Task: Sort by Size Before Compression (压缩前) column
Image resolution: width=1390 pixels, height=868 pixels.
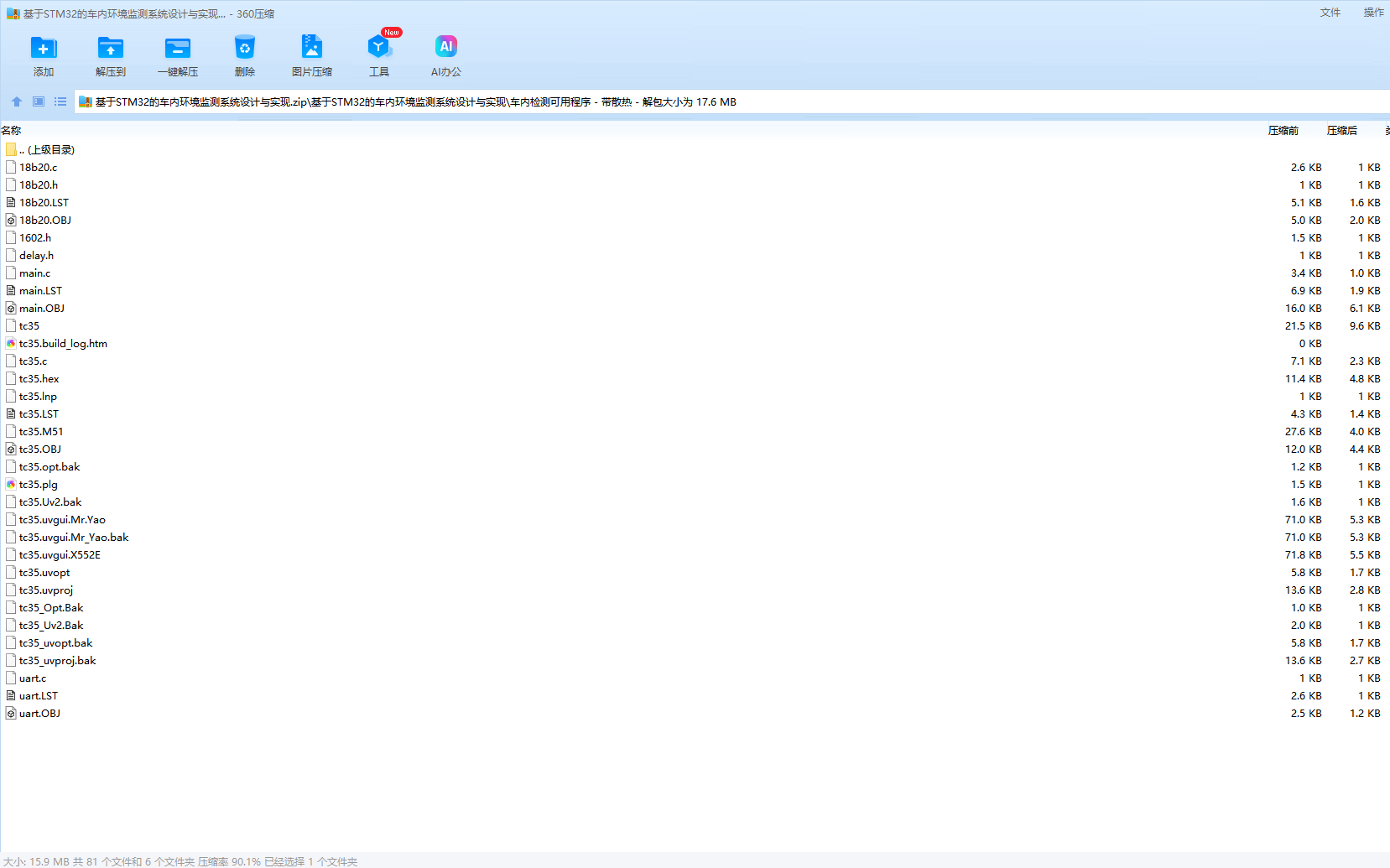Action: pos(1283,131)
